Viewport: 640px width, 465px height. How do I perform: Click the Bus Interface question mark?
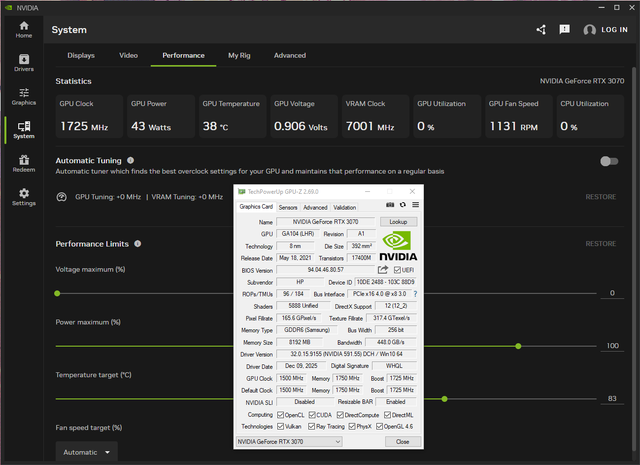pyautogui.click(x=415, y=294)
